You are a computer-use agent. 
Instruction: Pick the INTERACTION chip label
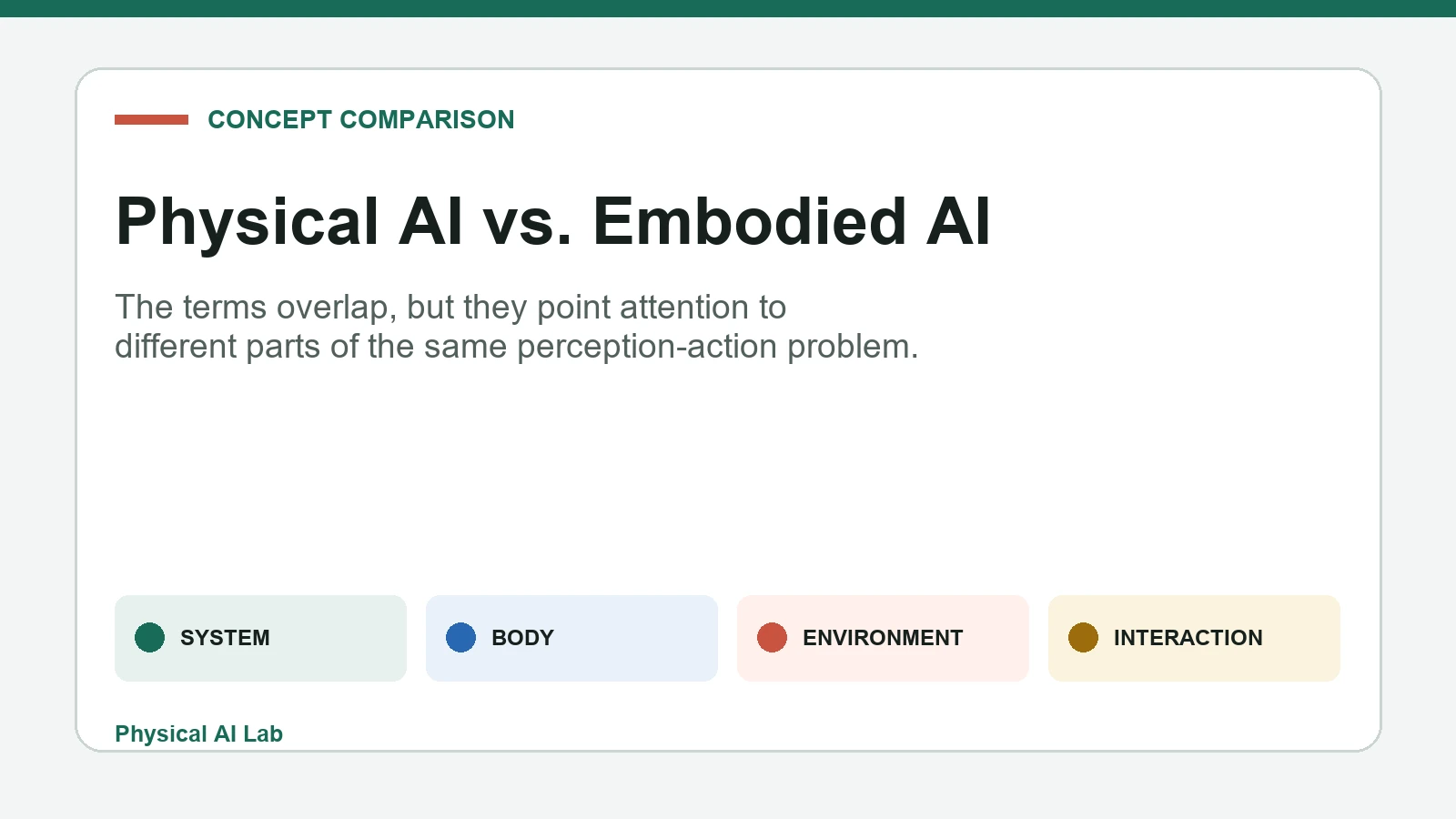(1188, 638)
